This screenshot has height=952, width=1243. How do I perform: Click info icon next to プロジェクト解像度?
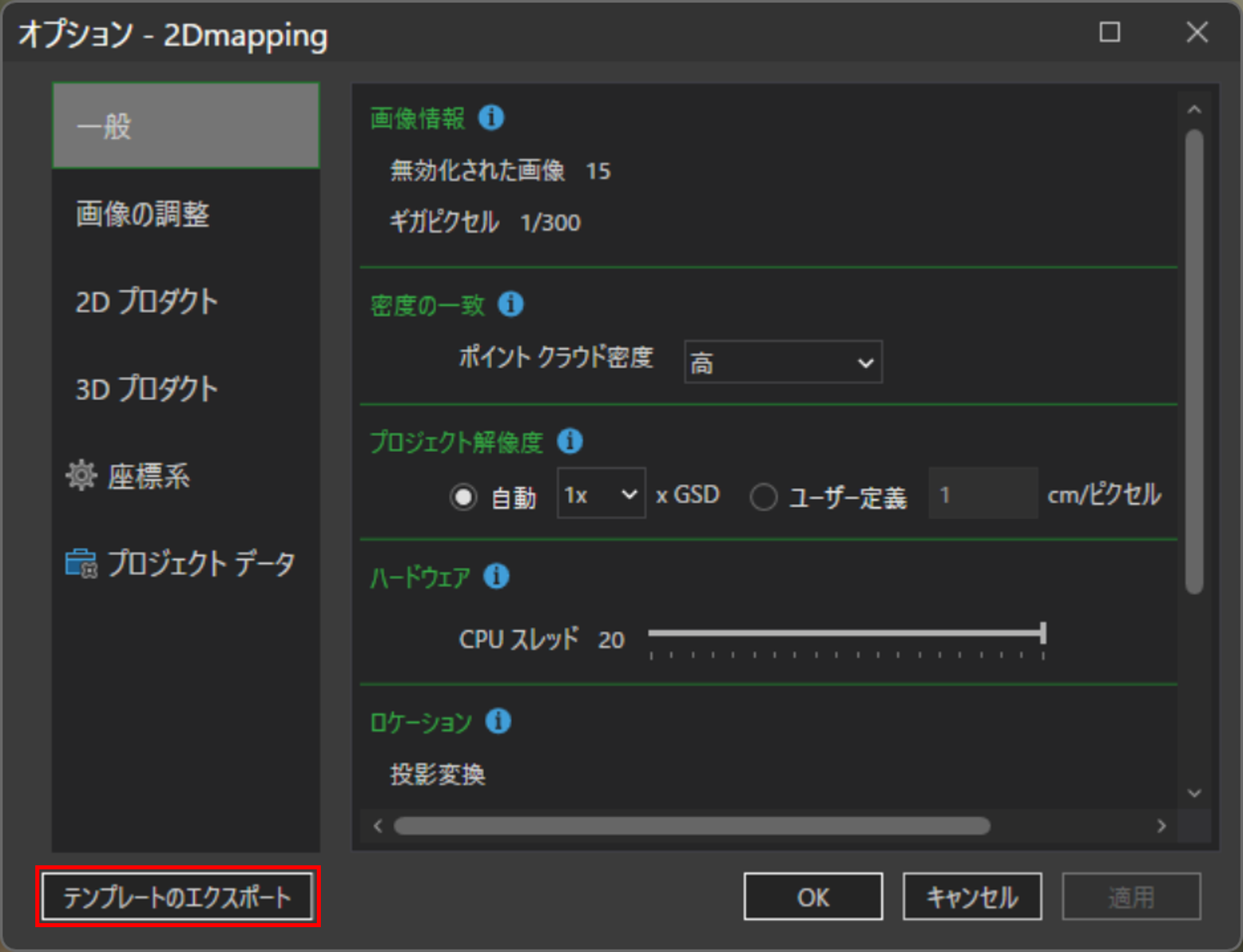point(569,442)
